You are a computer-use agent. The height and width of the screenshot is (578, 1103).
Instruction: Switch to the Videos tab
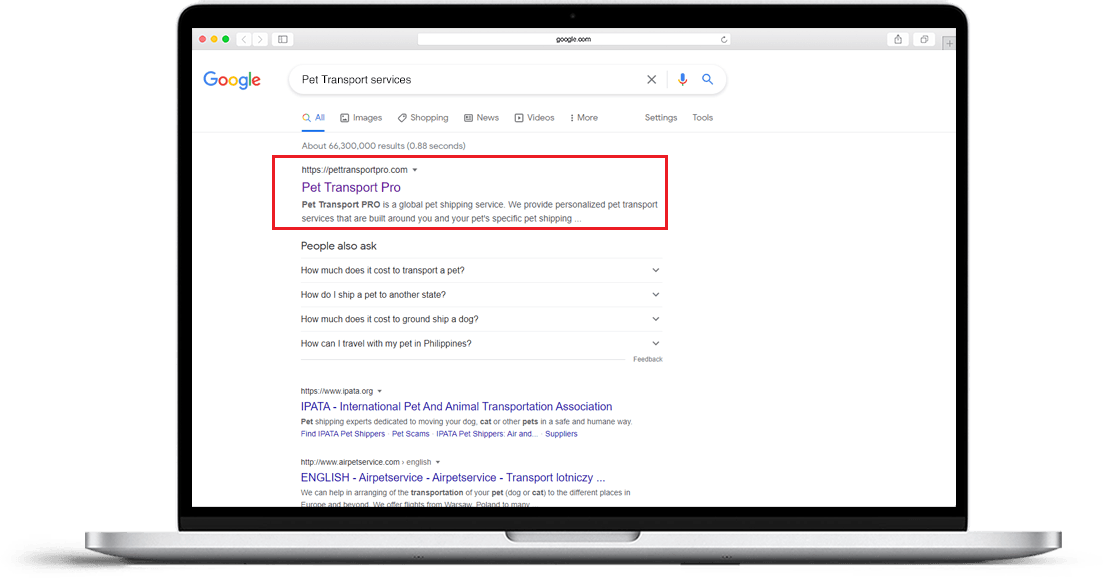[535, 118]
